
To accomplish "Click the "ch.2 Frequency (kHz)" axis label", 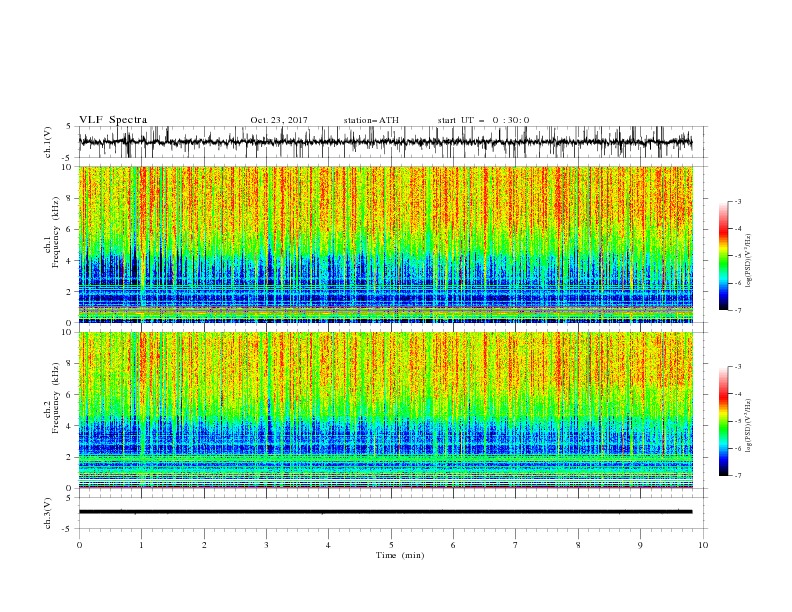I will pos(52,398).
